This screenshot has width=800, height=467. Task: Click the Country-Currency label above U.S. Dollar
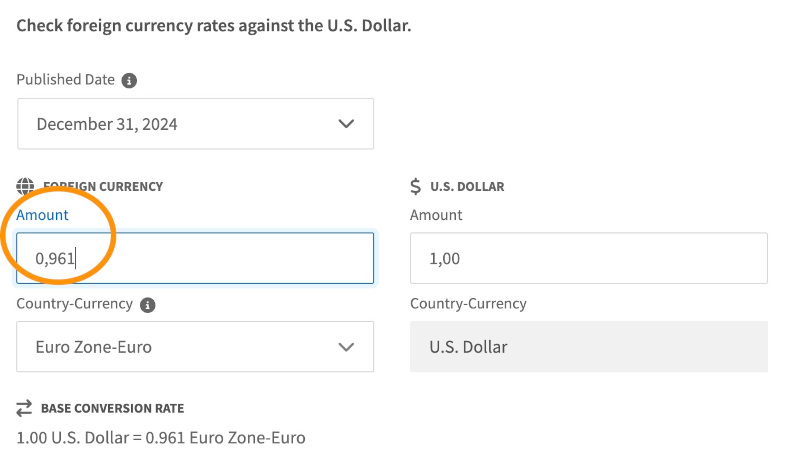(468, 304)
